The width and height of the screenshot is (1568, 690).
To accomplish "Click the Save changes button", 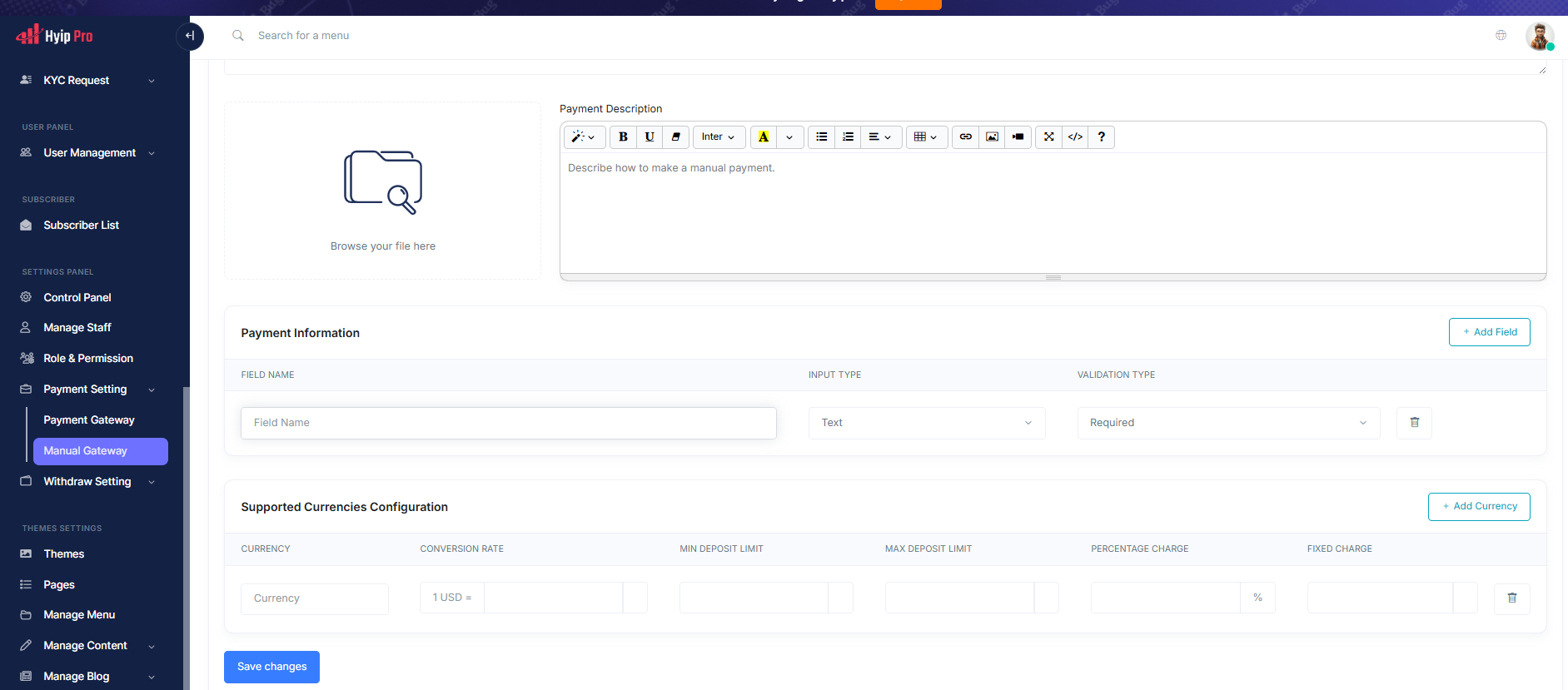I will pyautogui.click(x=271, y=667).
